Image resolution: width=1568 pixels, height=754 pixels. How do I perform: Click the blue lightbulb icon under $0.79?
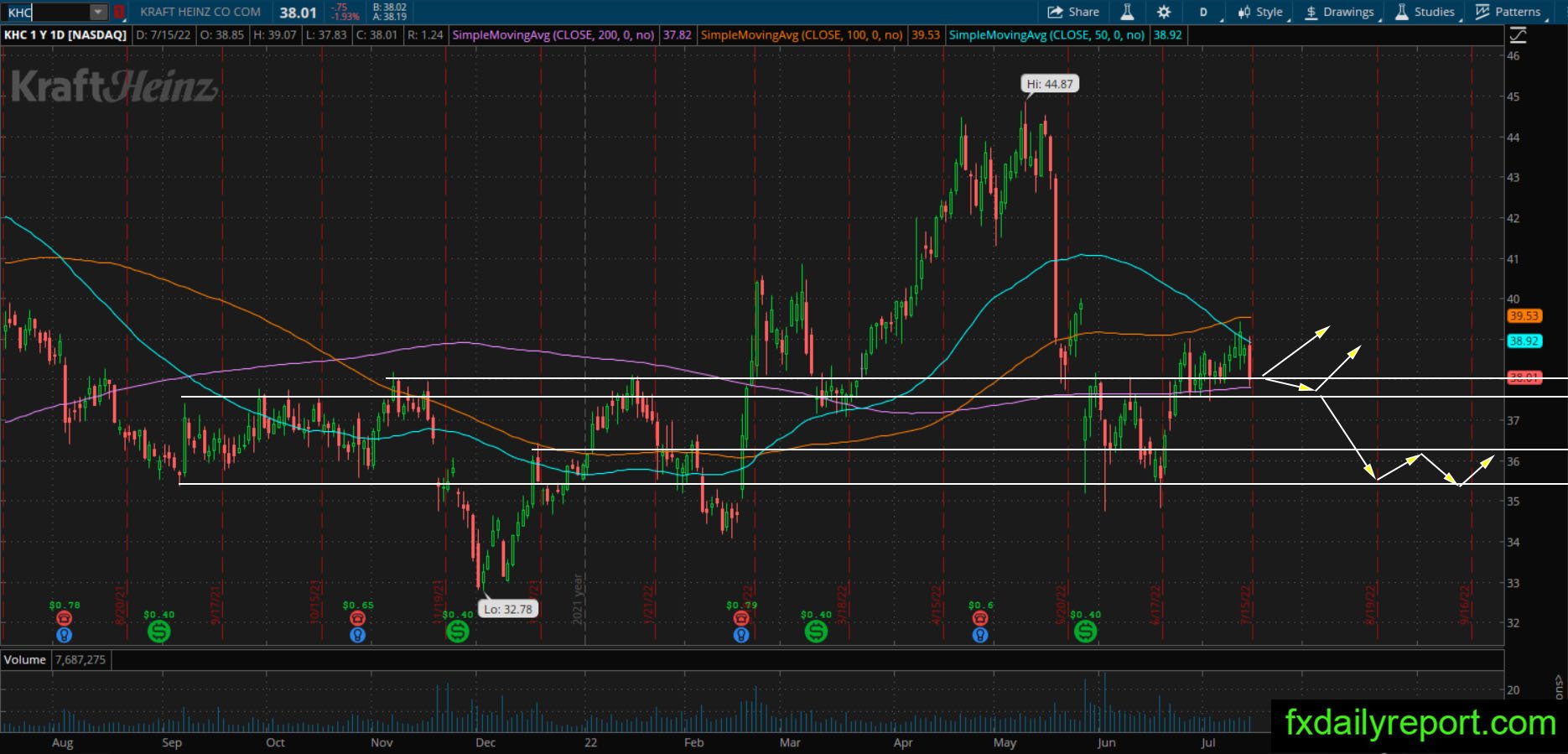[741, 635]
